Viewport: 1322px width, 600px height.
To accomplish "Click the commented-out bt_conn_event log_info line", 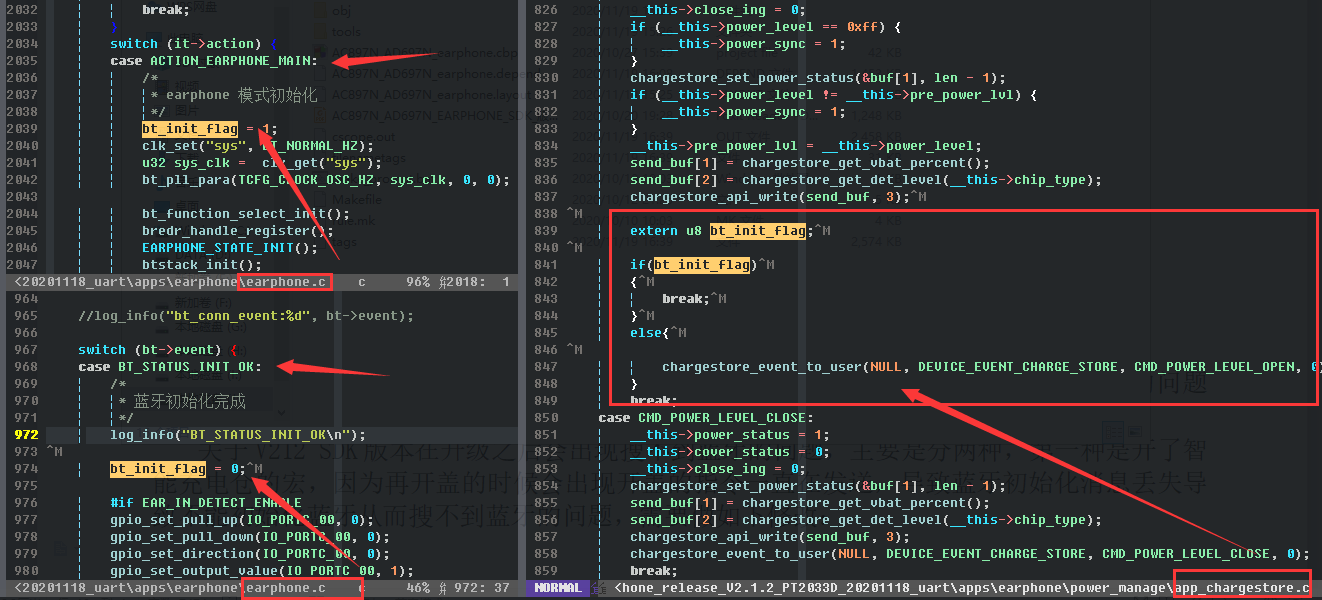I will point(246,316).
